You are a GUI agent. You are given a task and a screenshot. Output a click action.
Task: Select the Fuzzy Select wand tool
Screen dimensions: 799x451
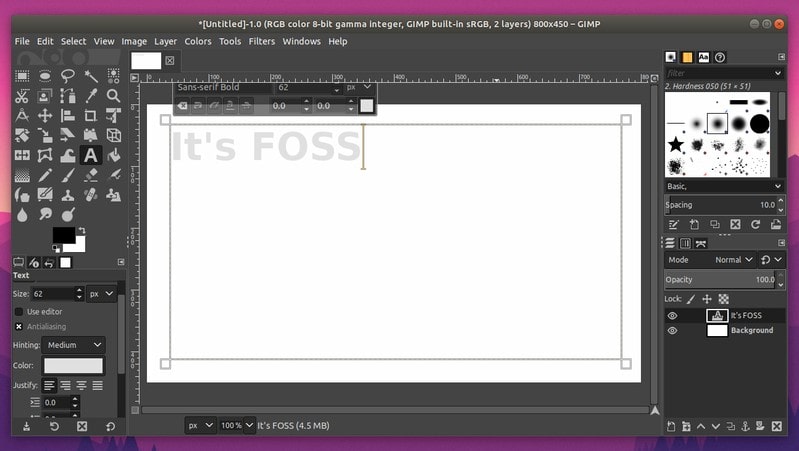click(91, 76)
